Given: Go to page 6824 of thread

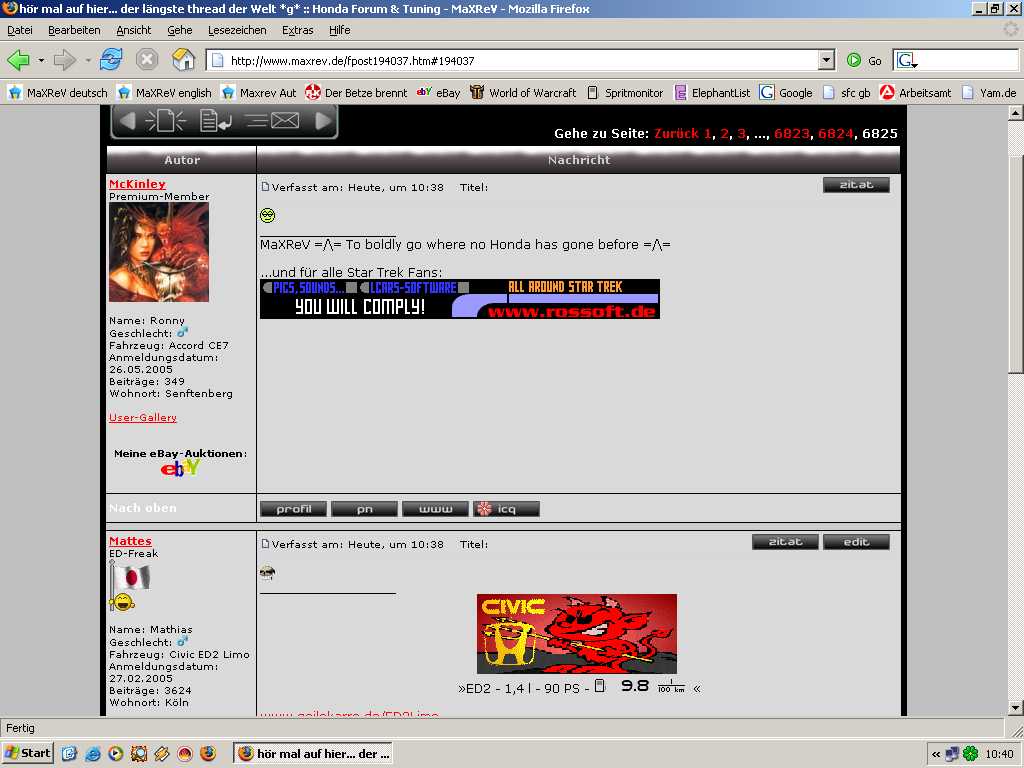Looking at the screenshot, I should coord(836,133).
